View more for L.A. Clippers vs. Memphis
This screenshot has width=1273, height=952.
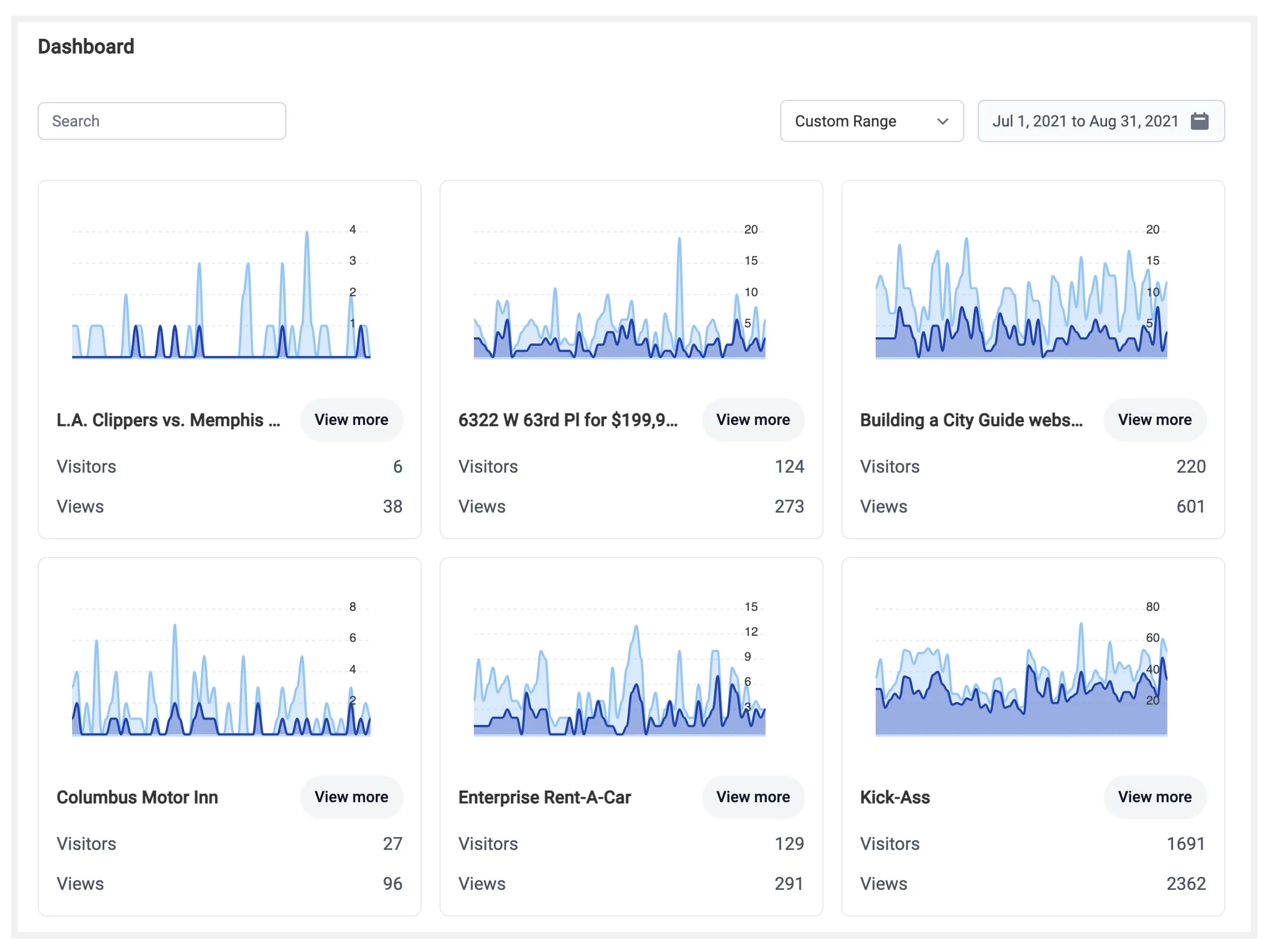(x=351, y=420)
